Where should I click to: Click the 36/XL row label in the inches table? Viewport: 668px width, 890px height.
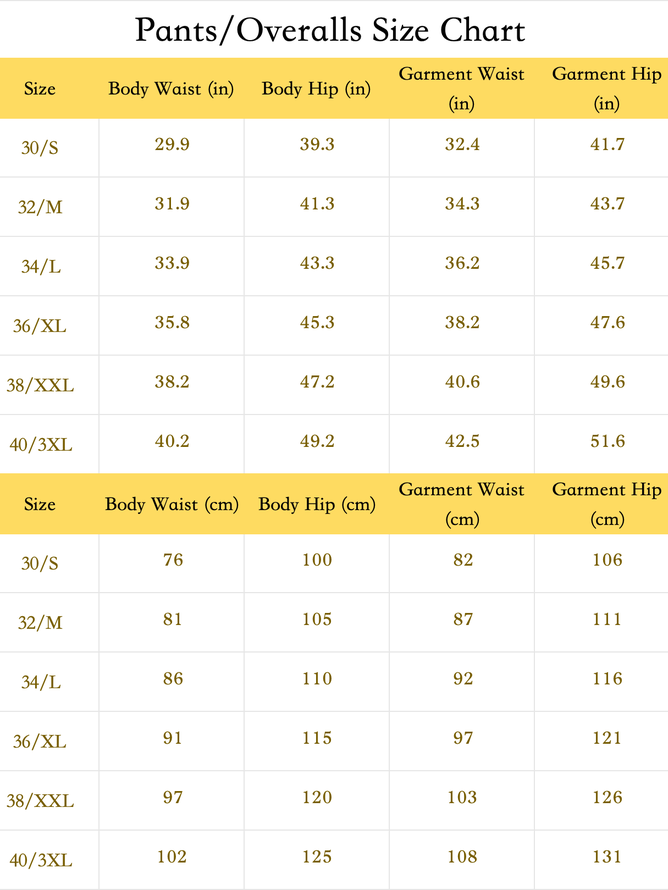tap(40, 326)
